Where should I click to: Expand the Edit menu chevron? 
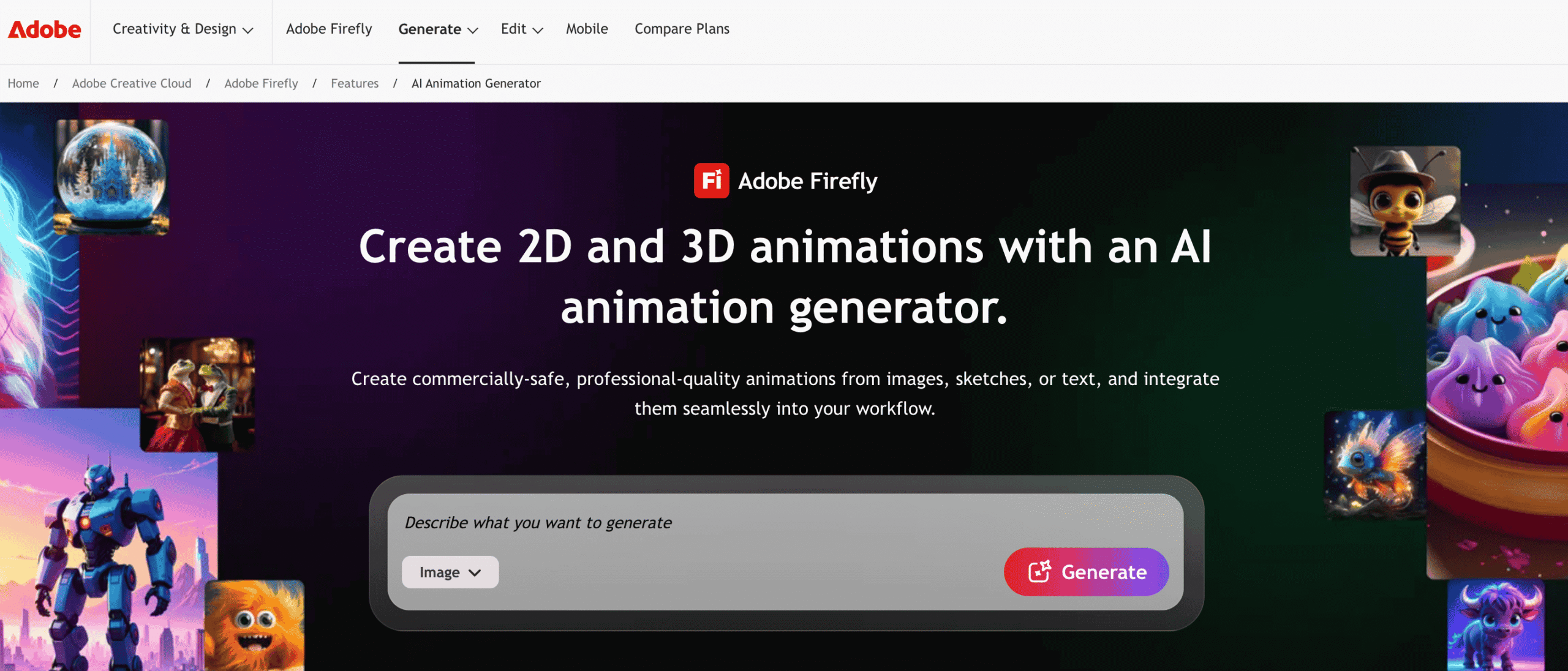pyautogui.click(x=538, y=30)
